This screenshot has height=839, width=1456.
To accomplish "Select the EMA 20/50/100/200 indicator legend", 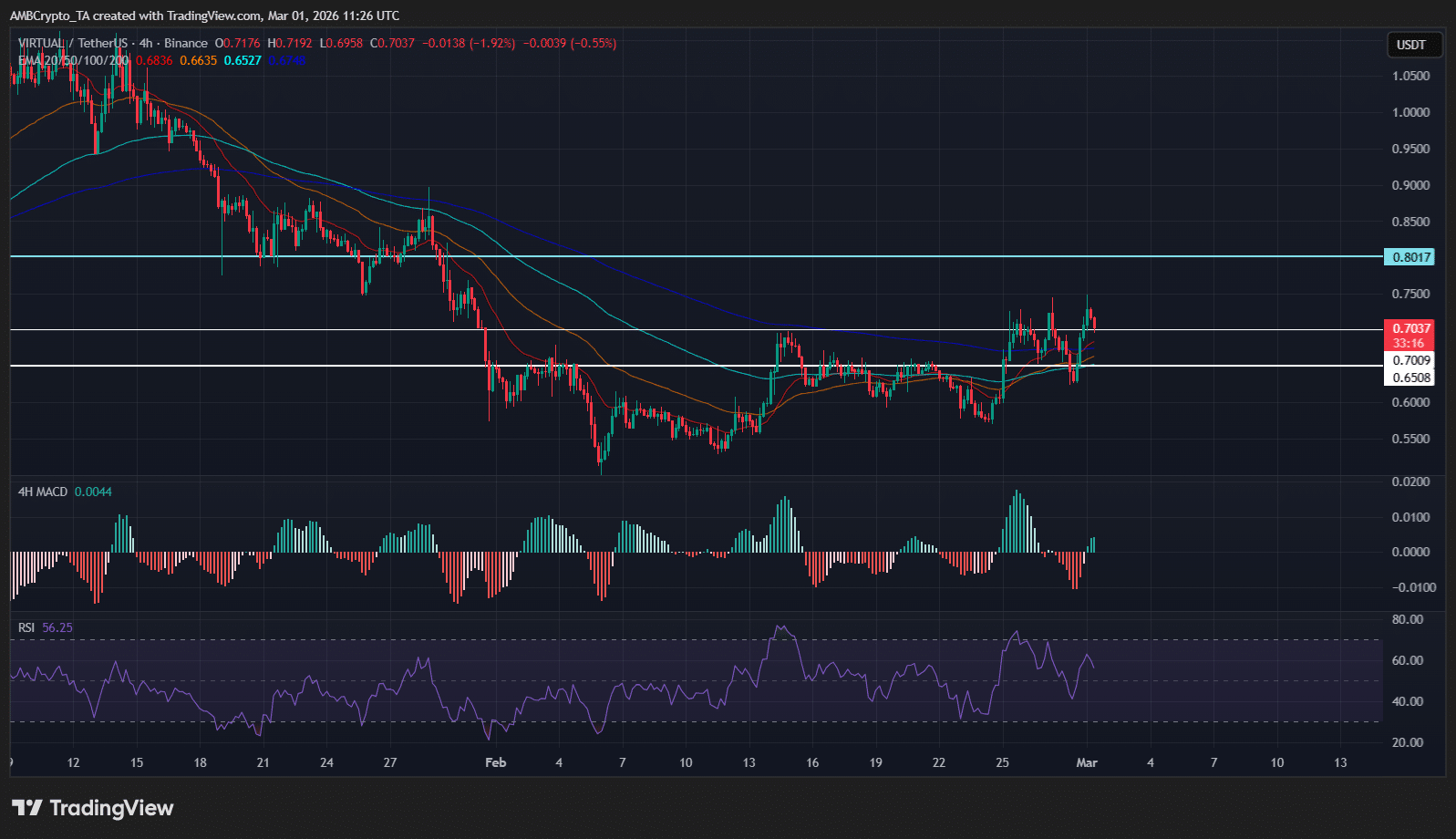I will [x=74, y=60].
